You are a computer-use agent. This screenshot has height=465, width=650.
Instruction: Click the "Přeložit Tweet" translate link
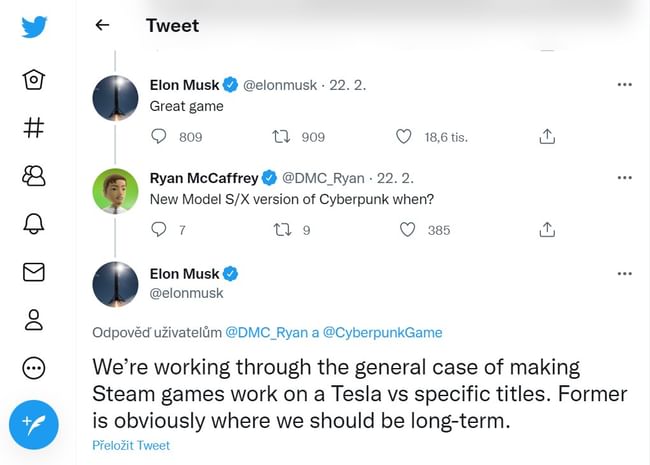[131, 446]
